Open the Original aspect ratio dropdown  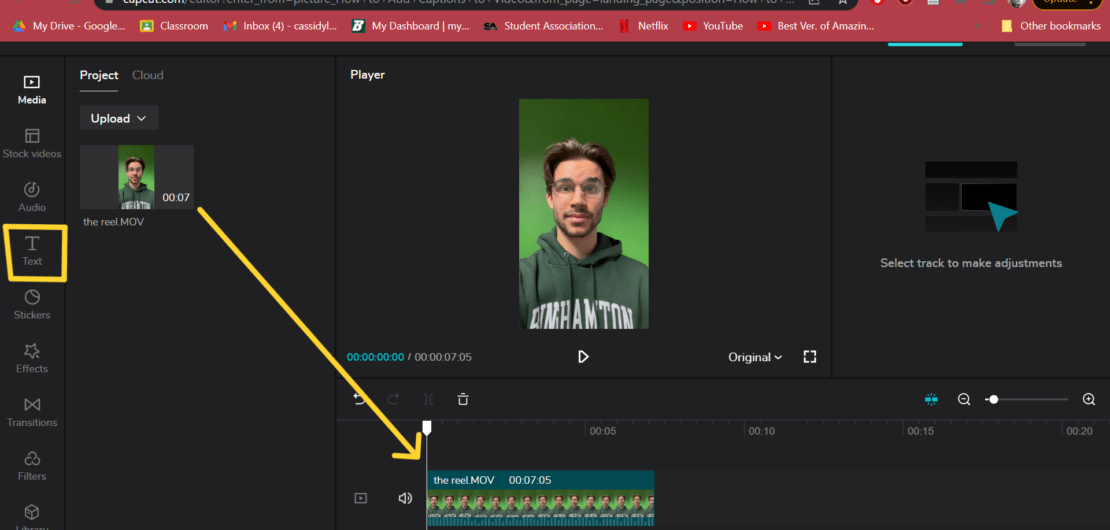755,357
